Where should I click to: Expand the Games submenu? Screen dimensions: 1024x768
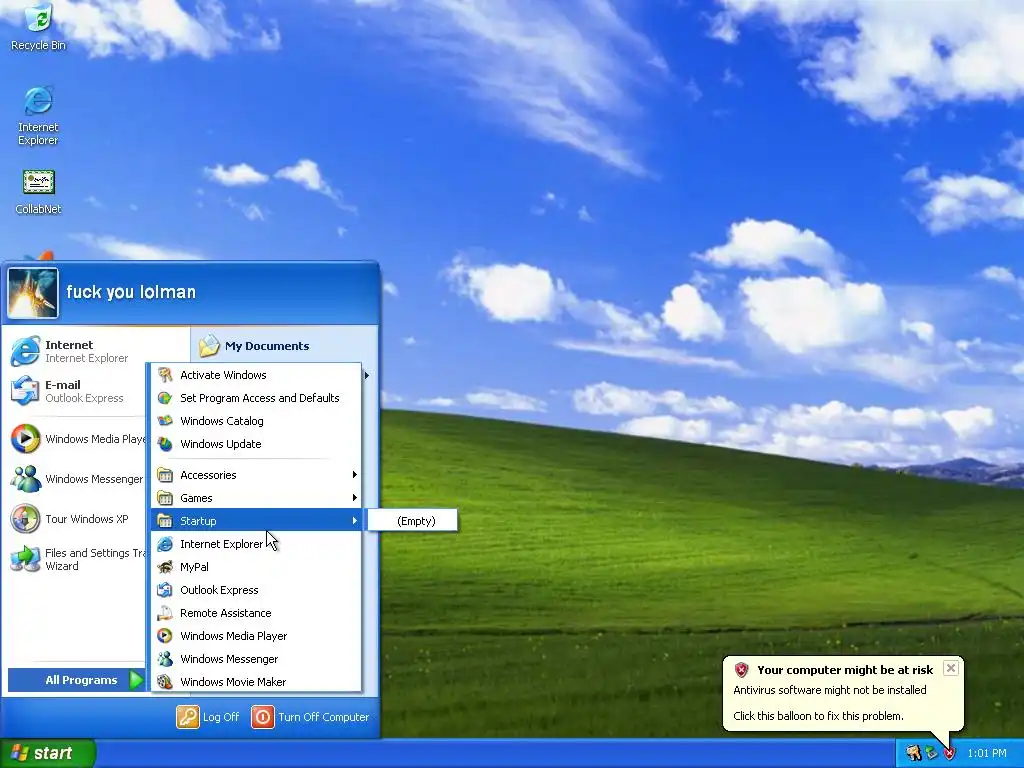[x=257, y=498]
